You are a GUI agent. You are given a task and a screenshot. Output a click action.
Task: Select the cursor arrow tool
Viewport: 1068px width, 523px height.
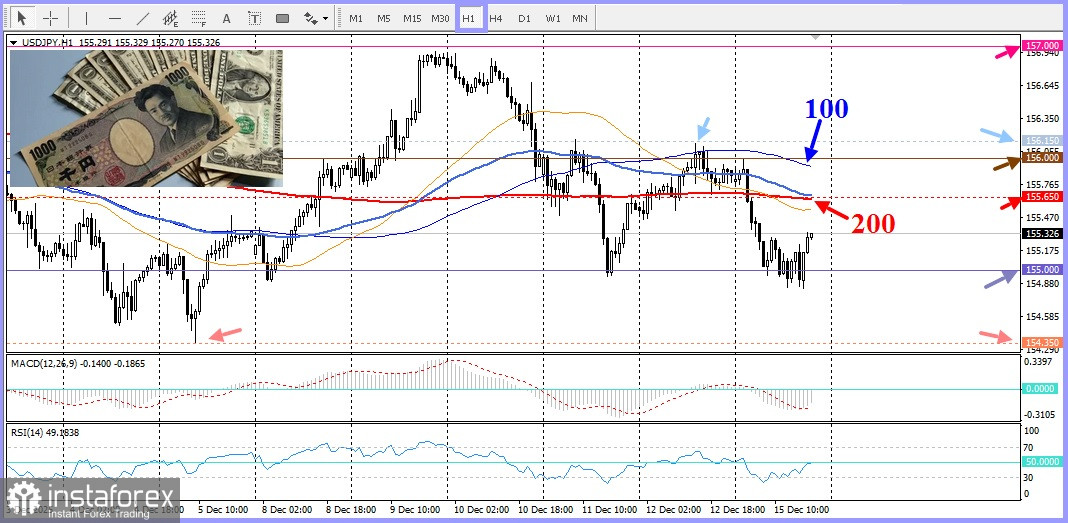click(22, 18)
